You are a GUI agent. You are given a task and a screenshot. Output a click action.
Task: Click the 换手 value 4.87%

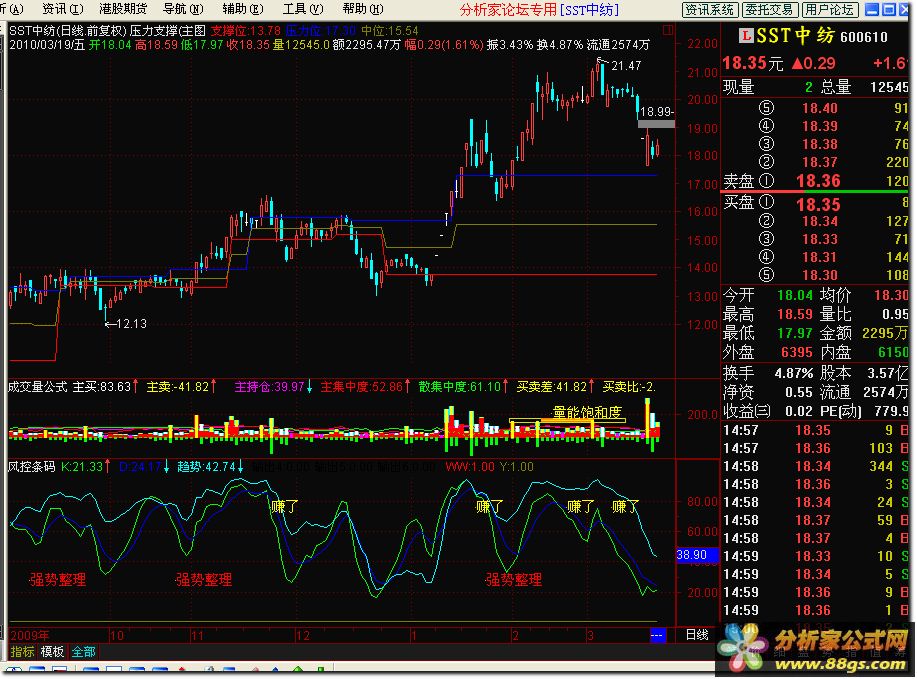tap(794, 373)
